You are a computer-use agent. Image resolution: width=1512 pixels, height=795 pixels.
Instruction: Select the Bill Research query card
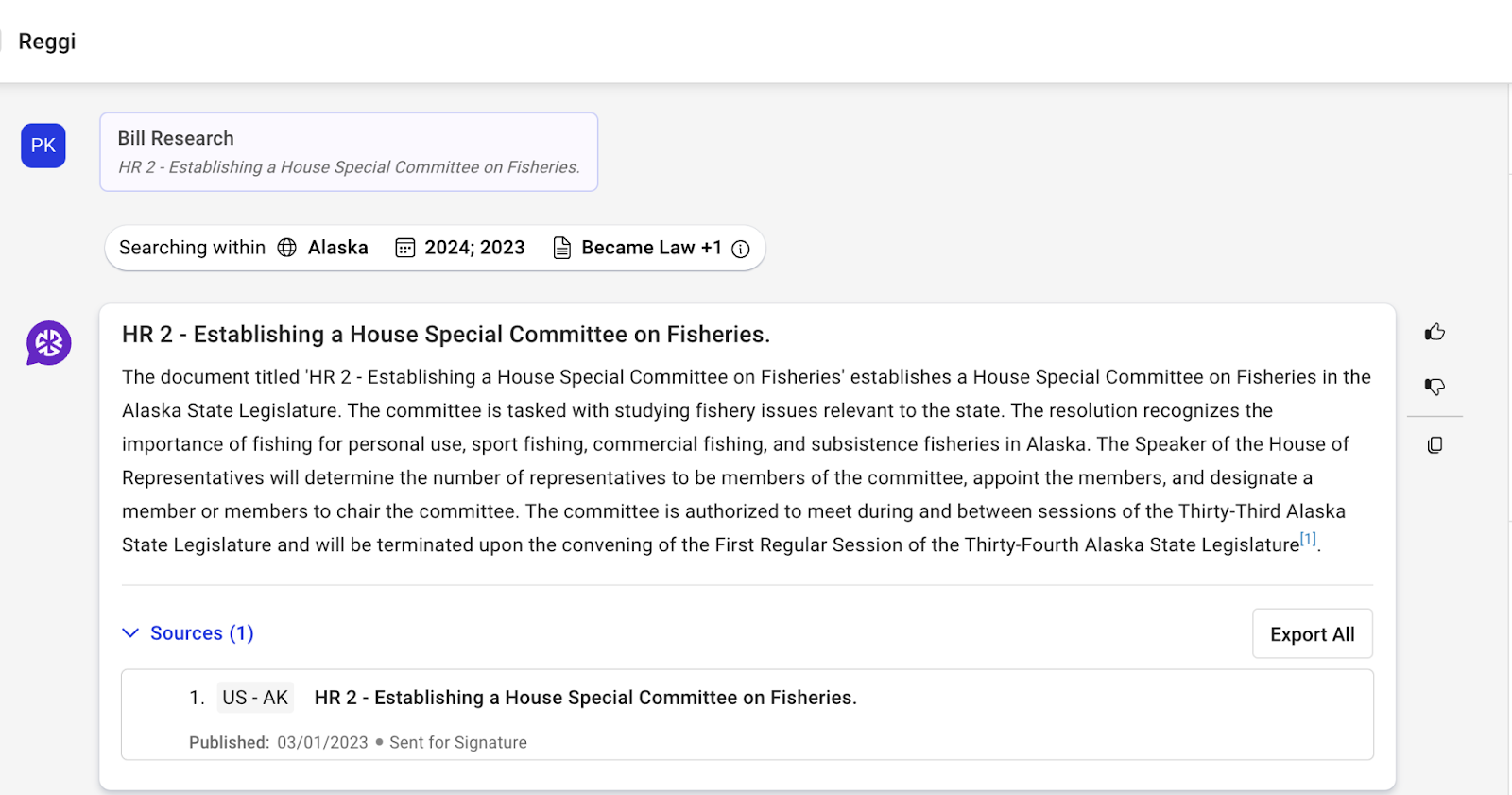click(349, 152)
